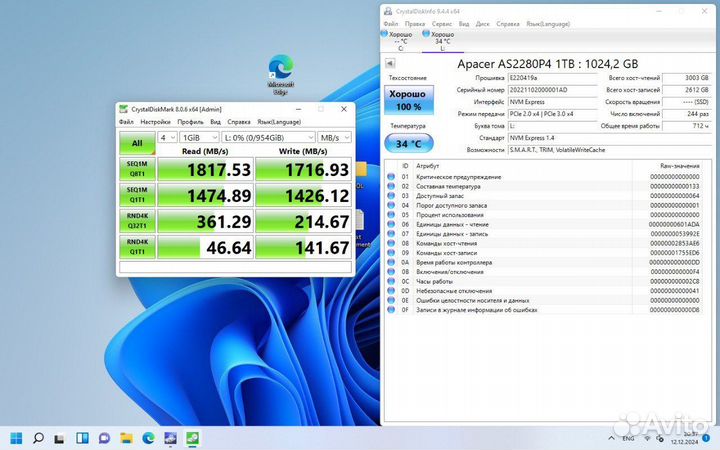Click the Apacer AS2280P4 1TB model title
This screenshot has width=720, height=450.
click(547, 64)
